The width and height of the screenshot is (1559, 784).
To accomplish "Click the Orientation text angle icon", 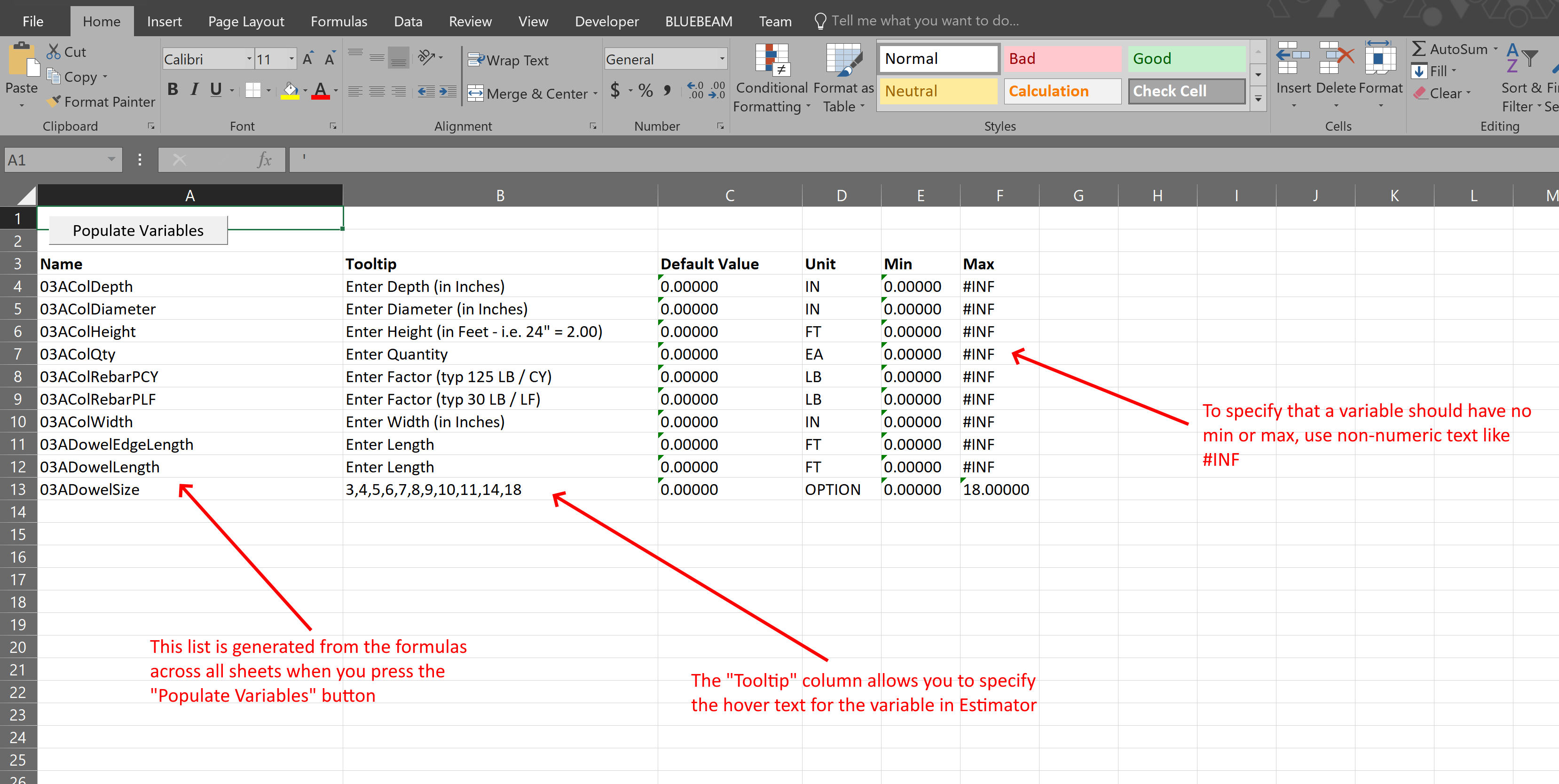I will [427, 57].
